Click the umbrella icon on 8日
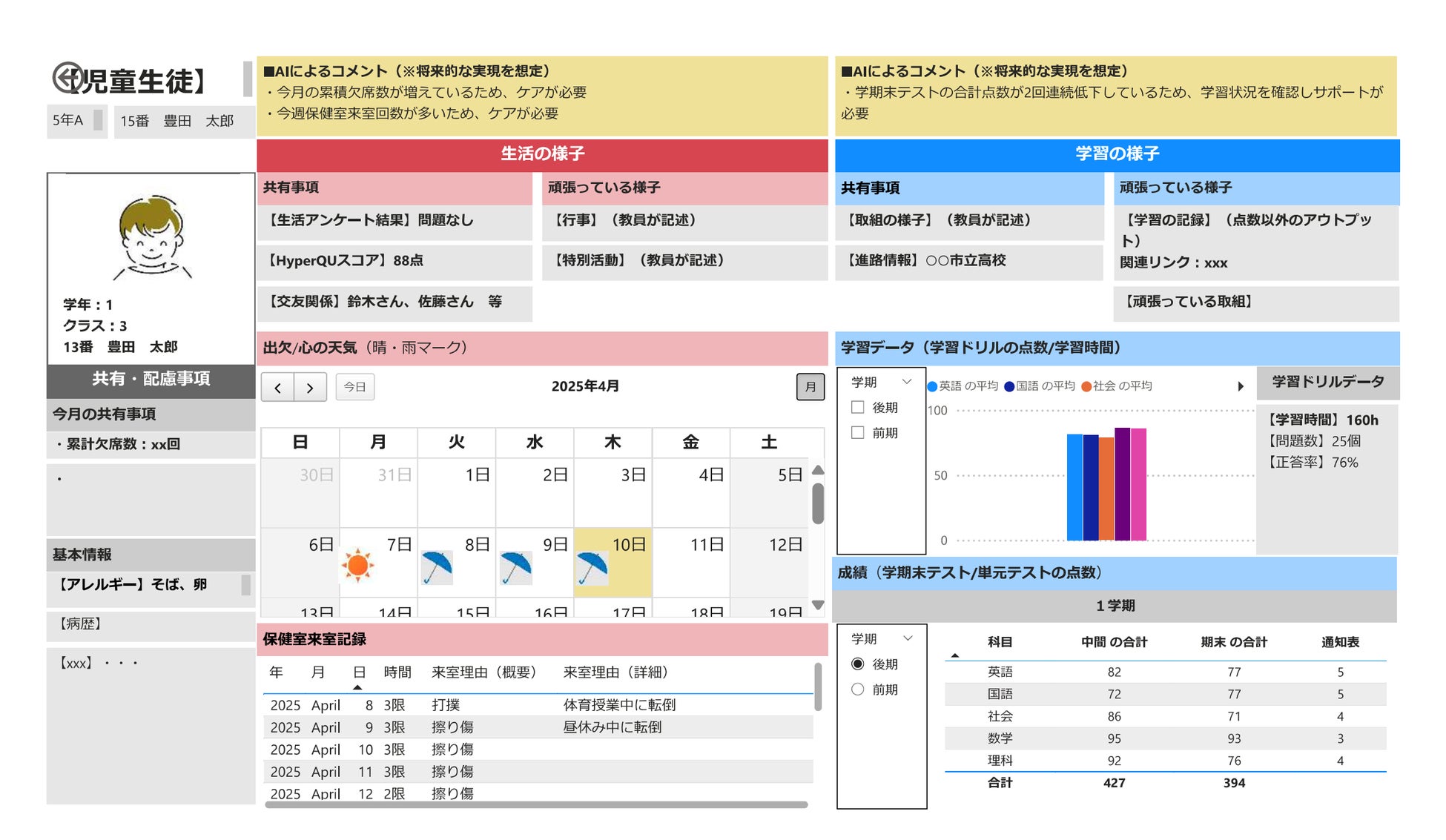This screenshot has height=840, width=1446. (x=438, y=567)
